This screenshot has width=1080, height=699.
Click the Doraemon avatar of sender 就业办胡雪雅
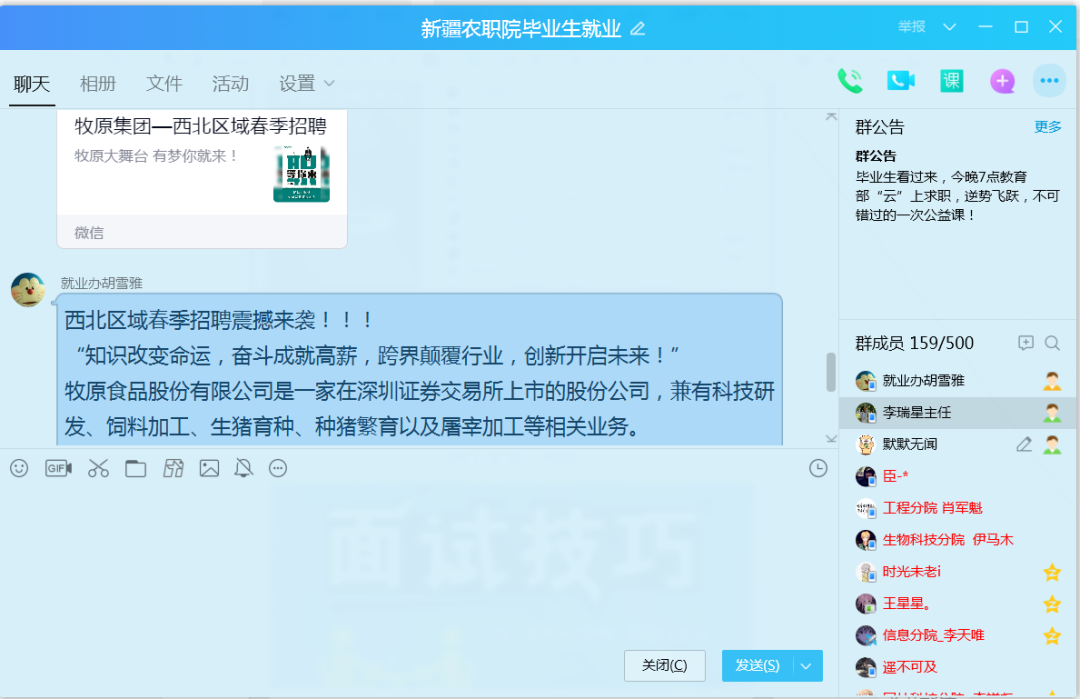(28, 289)
